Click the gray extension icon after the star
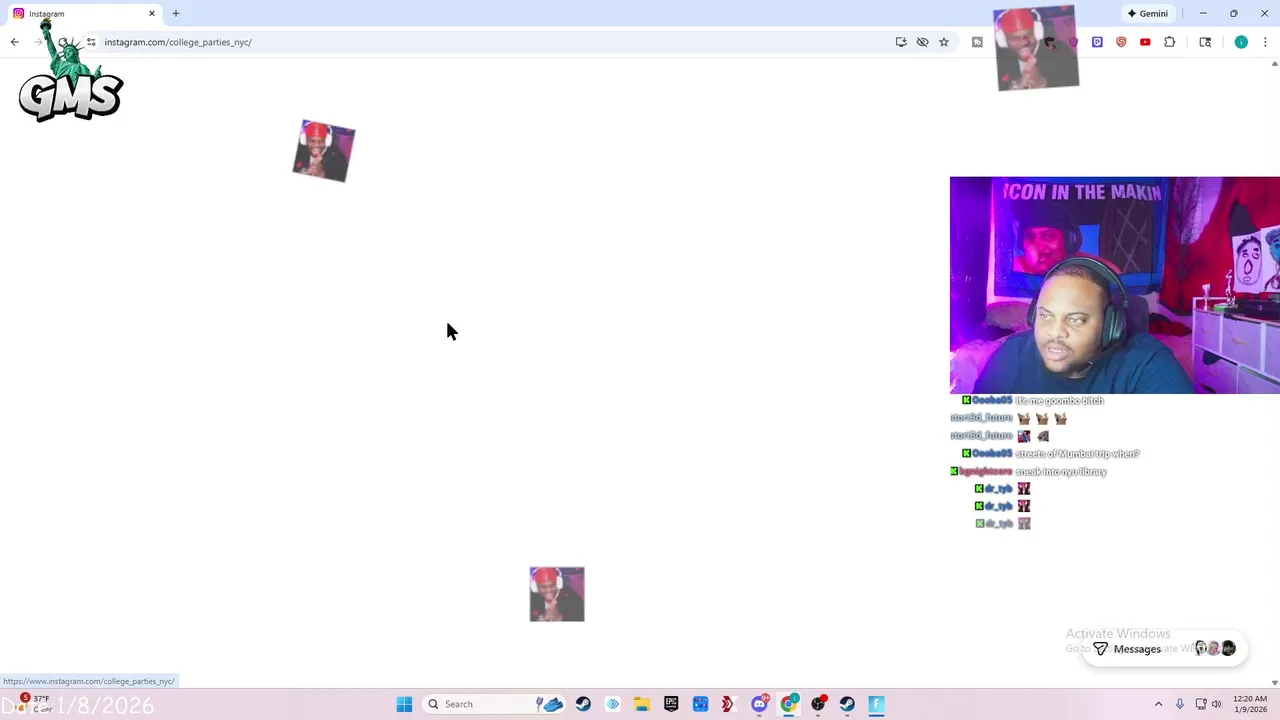 point(977,42)
